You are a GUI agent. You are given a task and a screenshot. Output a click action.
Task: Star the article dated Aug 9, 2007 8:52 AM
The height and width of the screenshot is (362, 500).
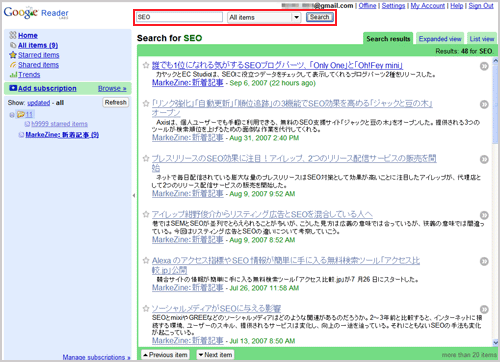point(146,214)
